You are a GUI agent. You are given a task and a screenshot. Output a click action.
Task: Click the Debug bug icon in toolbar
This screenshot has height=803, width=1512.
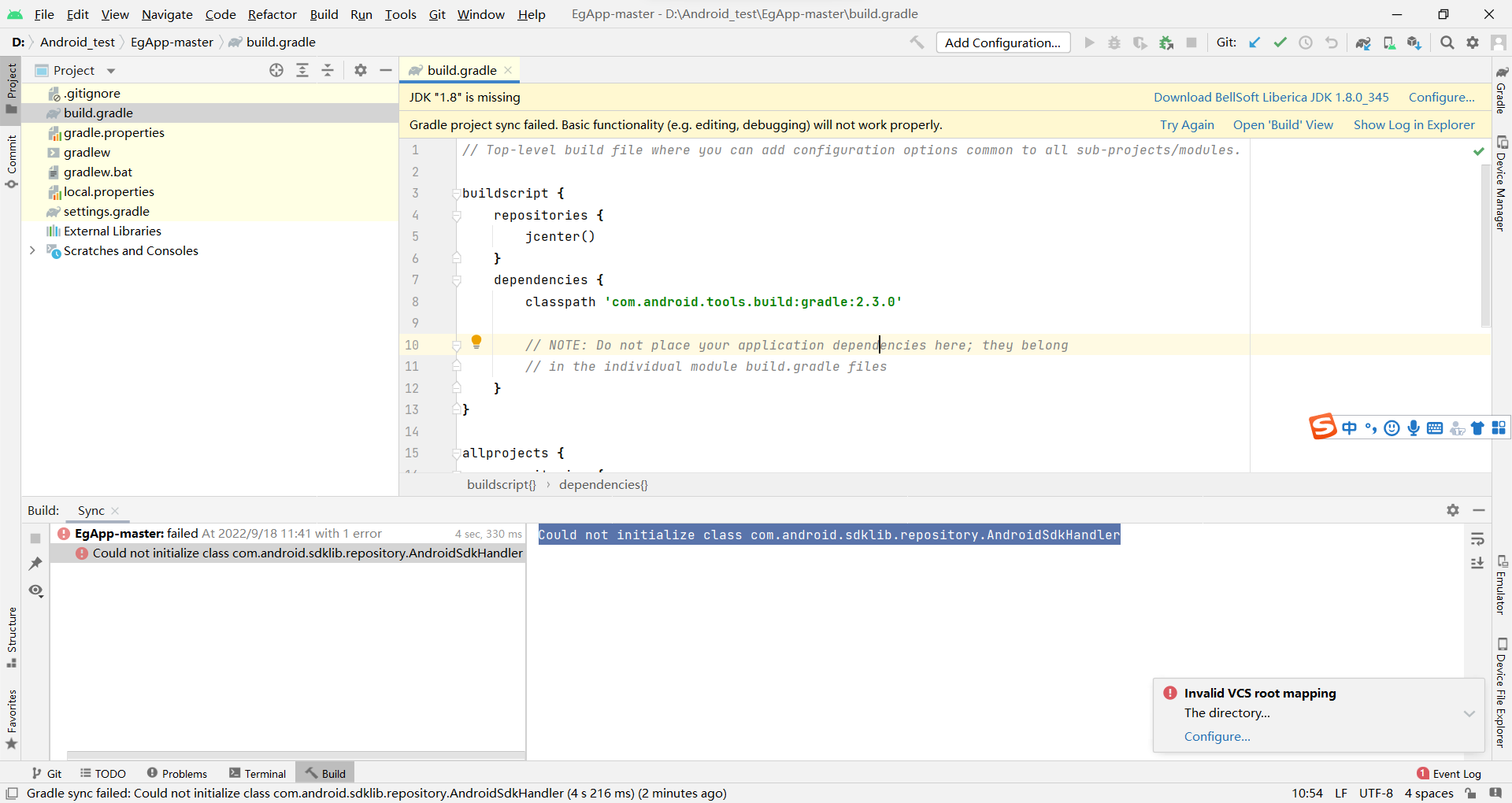coord(1114,43)
